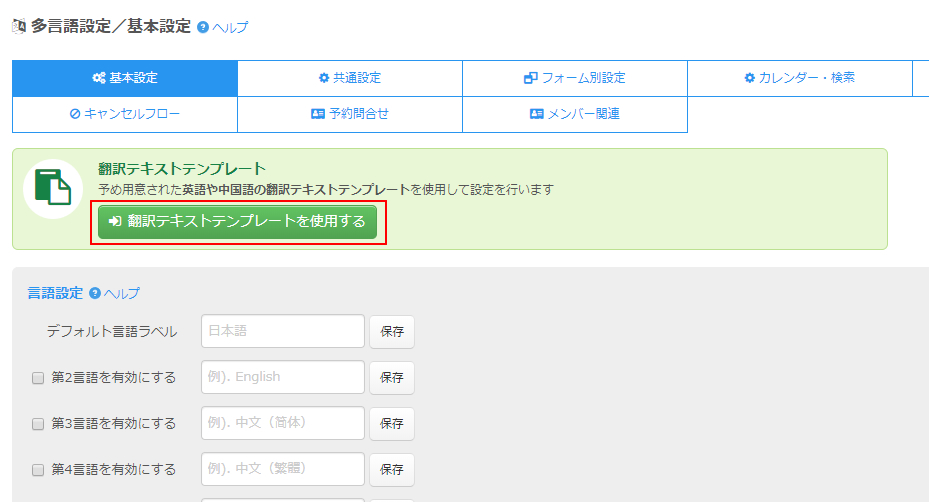The width and height of the screenshot is (929, 502).
Task: Click the green translation template document icon
Action: [52, 188]
